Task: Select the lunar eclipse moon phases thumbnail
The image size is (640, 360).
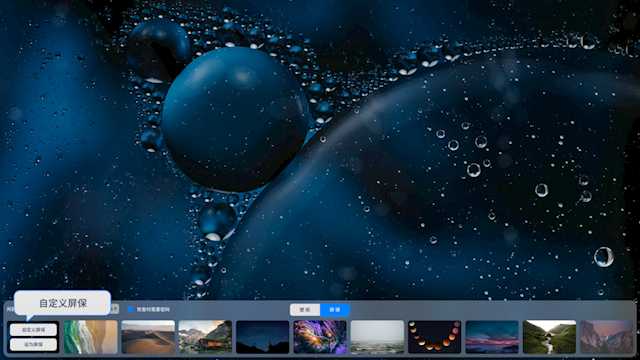Action: point(435,337)
